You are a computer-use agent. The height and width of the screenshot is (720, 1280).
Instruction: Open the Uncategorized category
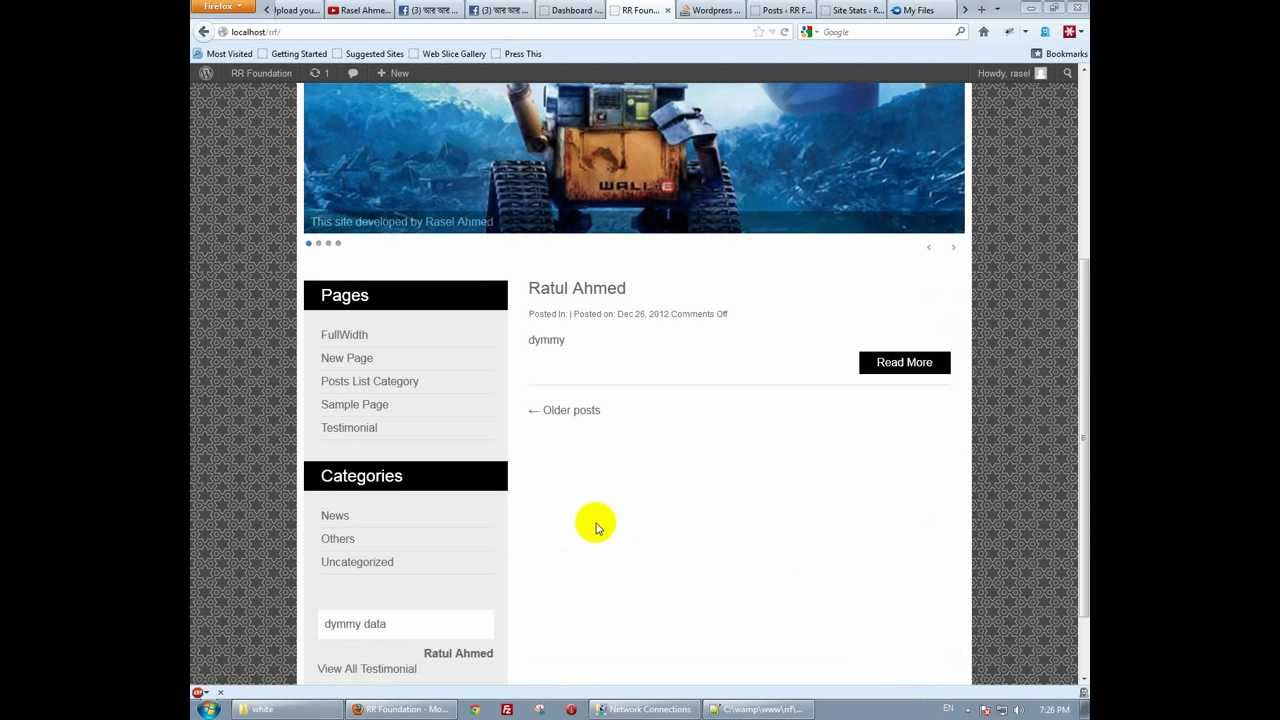[357, 562]
